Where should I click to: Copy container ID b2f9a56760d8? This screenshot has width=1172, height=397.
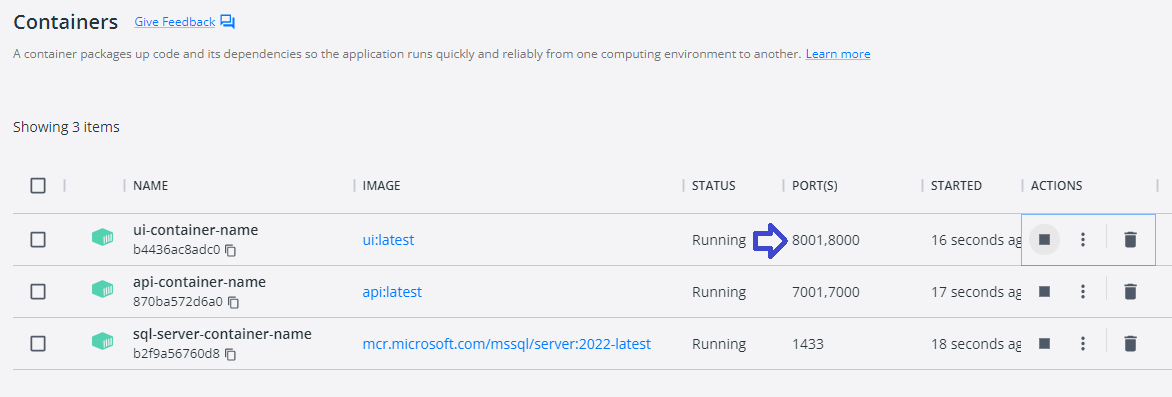[x=232, y=354]
